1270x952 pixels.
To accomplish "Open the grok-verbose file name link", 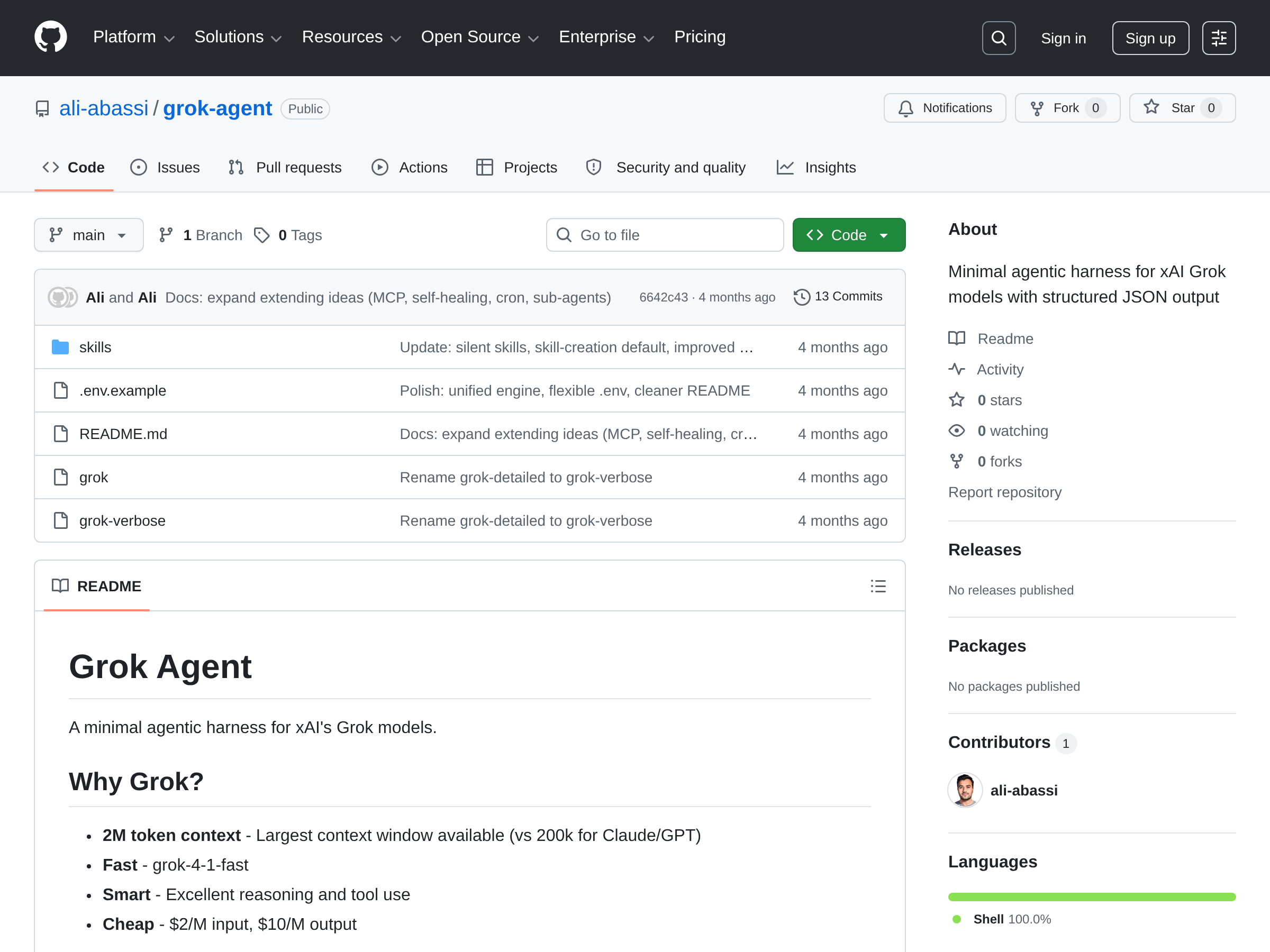I will point(122,520).
